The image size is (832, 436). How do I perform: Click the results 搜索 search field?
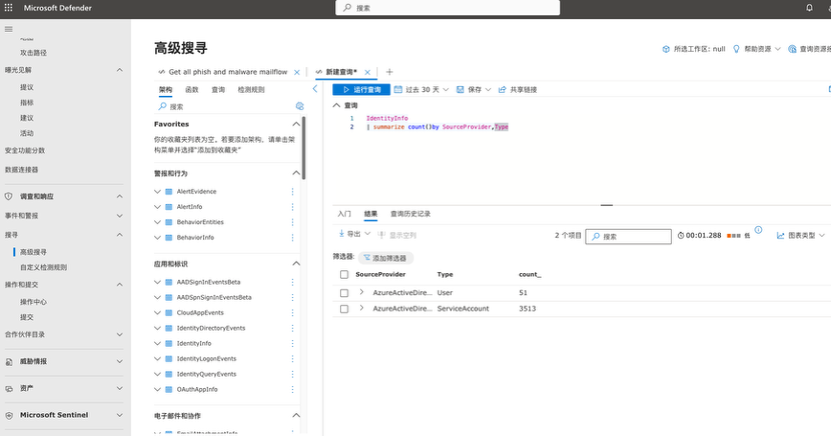pyautogui.click(x=628, y=237)
